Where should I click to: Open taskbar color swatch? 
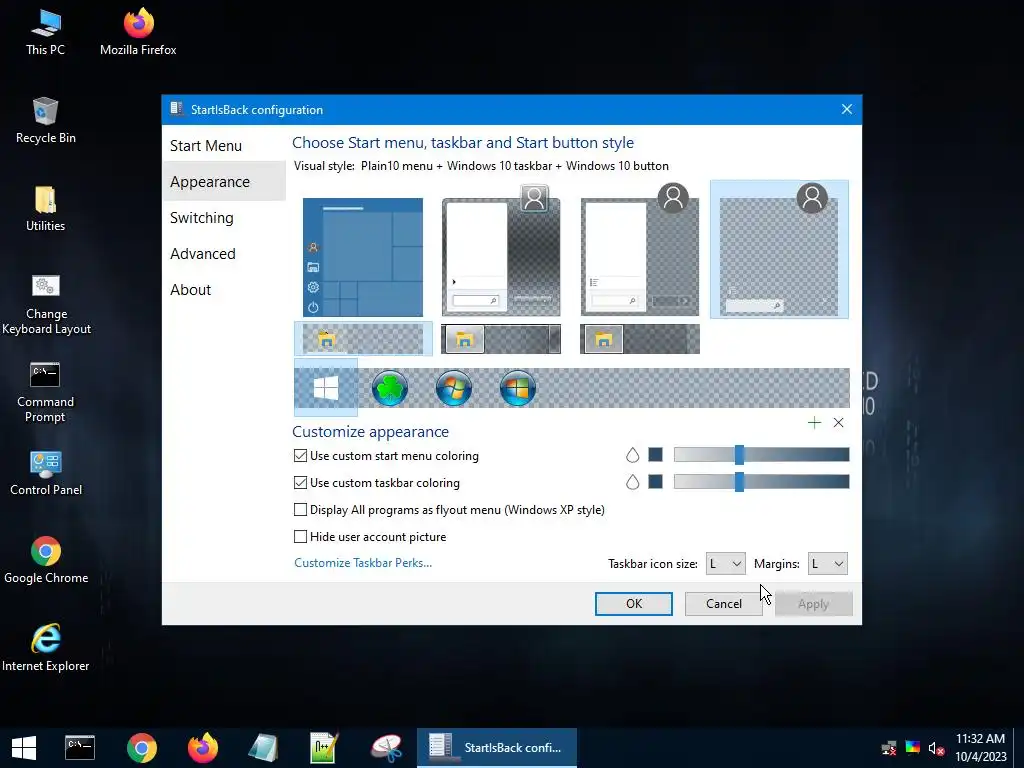pos(656,482)
